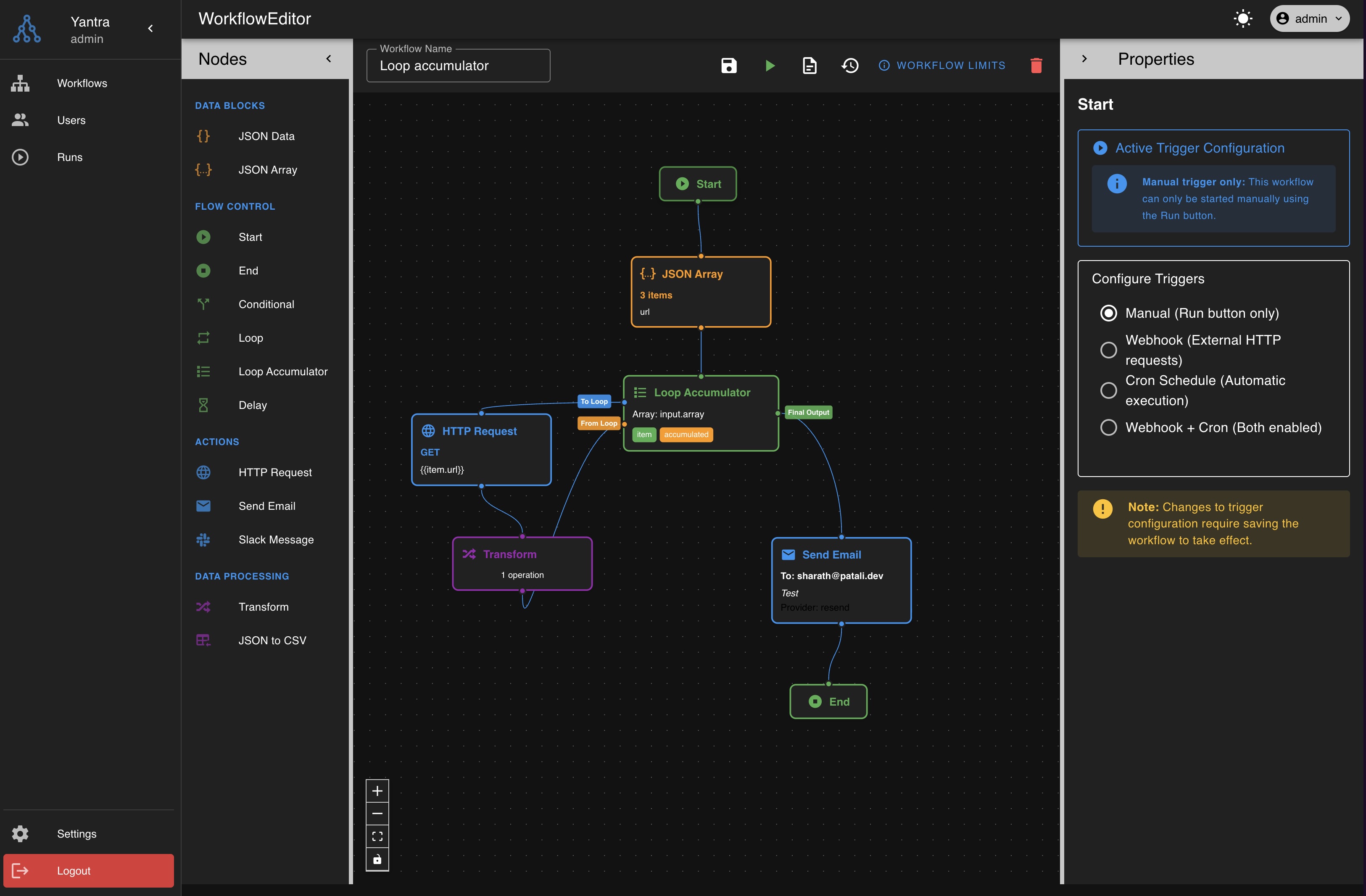Open version history icon in the toolbar
The width and height of the screenshot is (1366, 896).
pyautogui.click(x=849, y=65)
